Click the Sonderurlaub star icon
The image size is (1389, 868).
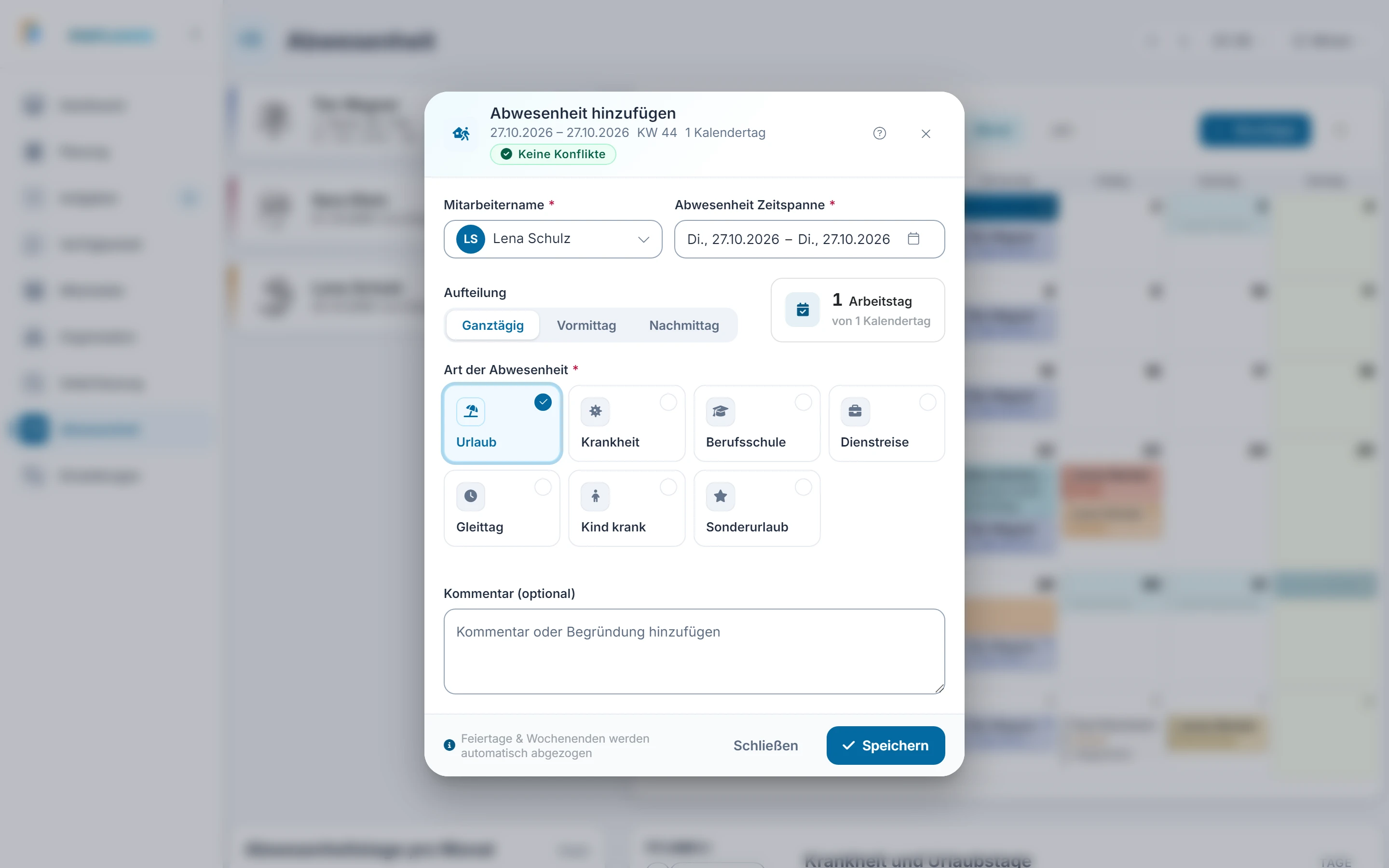(x=721, y=496)
